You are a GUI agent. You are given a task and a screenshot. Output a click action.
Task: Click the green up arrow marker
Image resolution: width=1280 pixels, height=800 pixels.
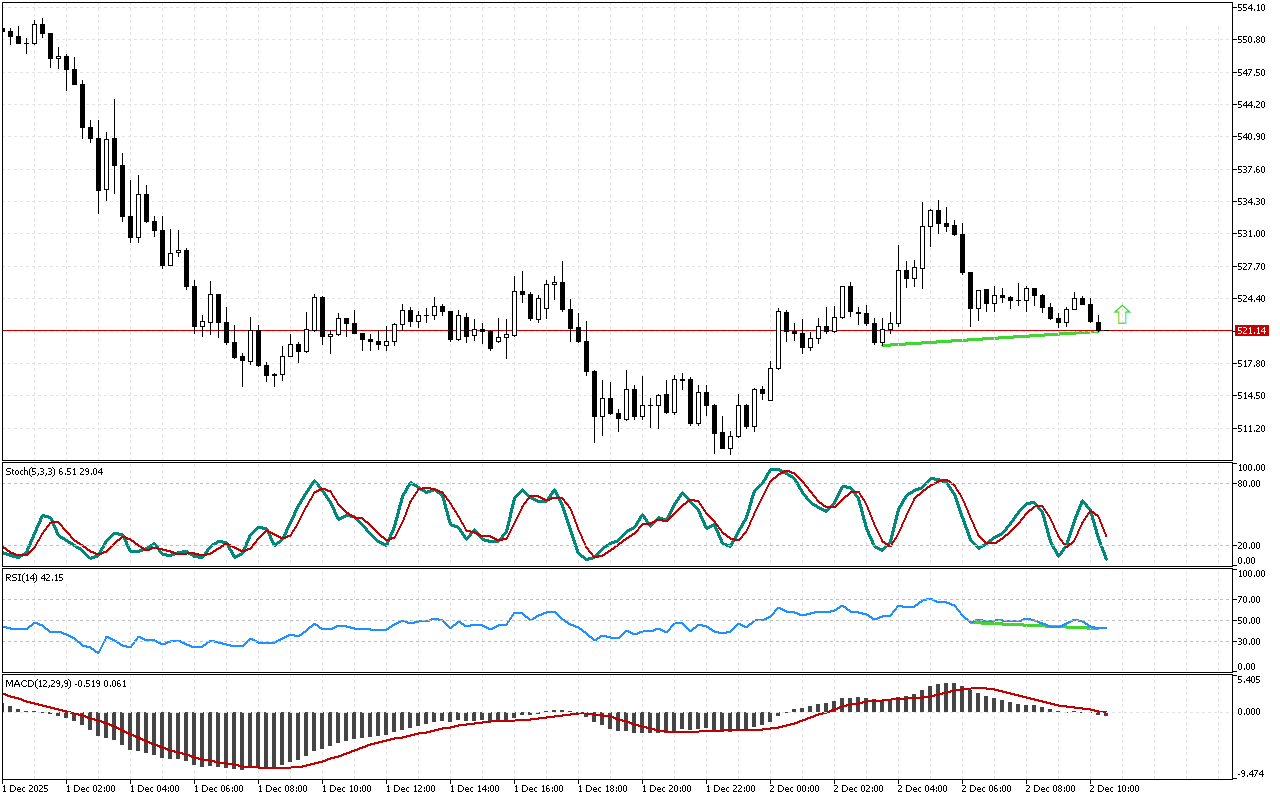click(x=1122, y=314)
